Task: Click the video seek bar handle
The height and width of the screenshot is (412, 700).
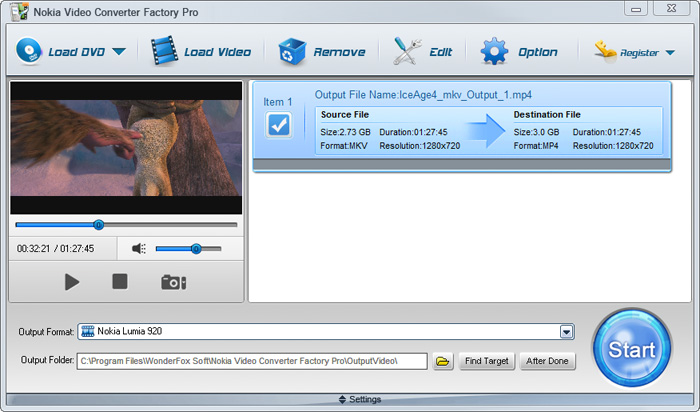Action: pyautogui.click(x=99, y=225)
